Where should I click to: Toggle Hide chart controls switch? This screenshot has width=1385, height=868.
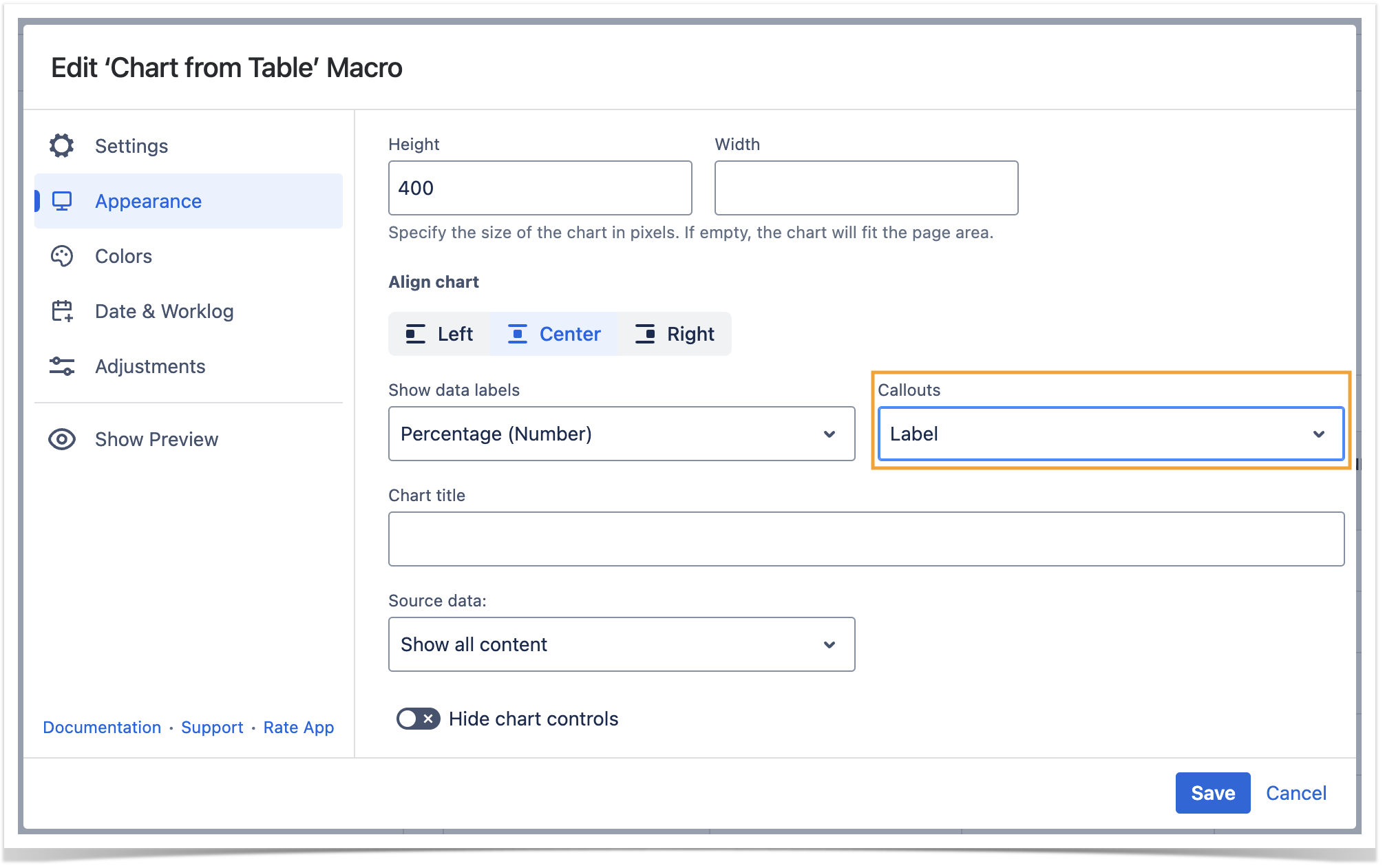click(418, 719)
